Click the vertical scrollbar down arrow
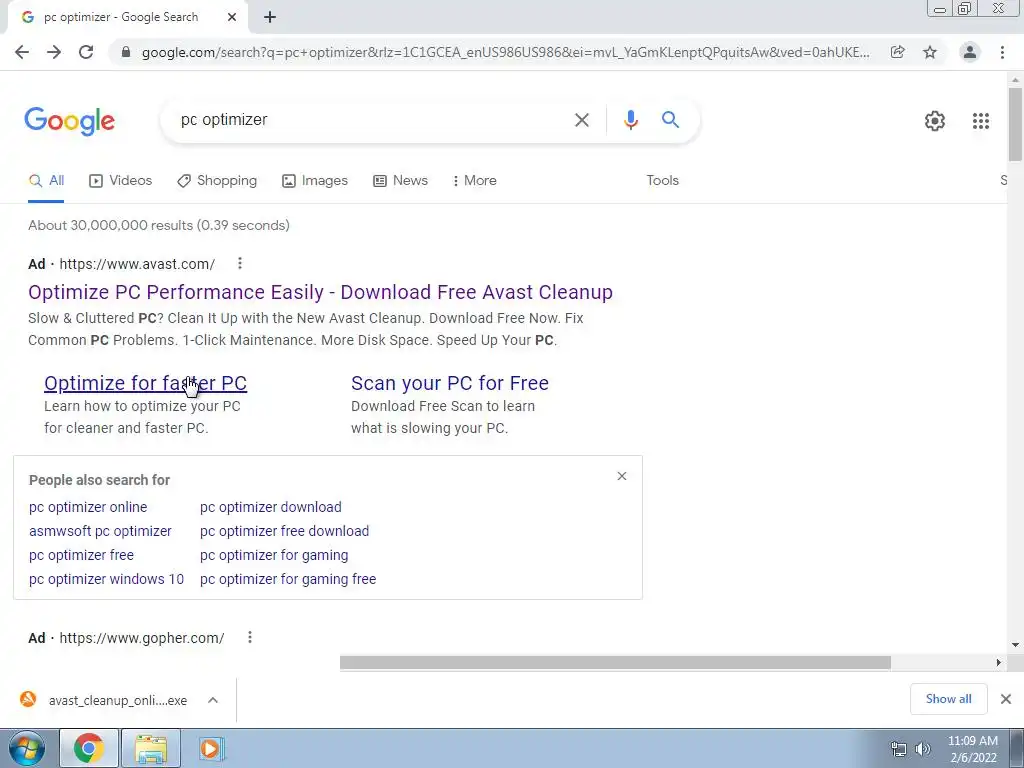1024x768 pixels. click(x=1015, y=645)
